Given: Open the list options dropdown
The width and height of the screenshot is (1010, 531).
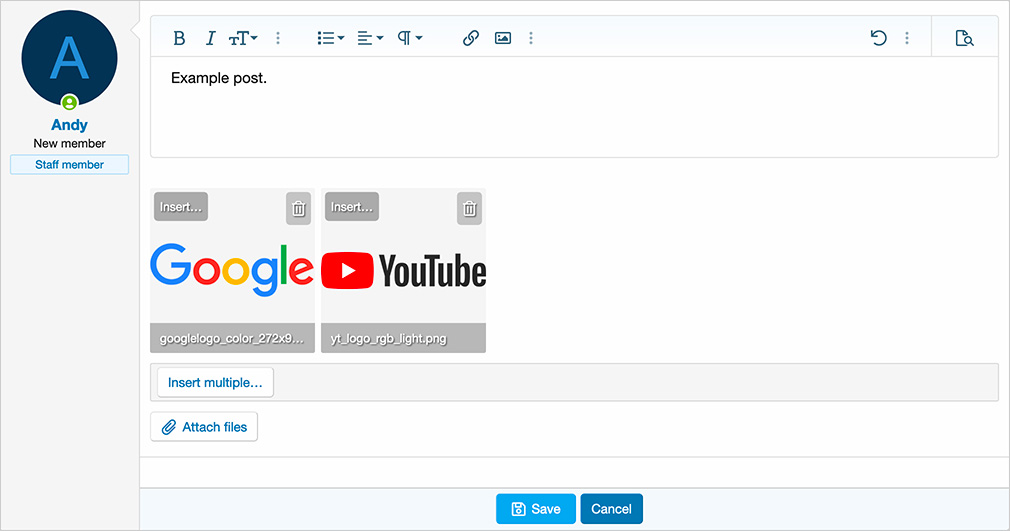Looking at the screenshot, I should pyautogui.click(x=330, y=39).
